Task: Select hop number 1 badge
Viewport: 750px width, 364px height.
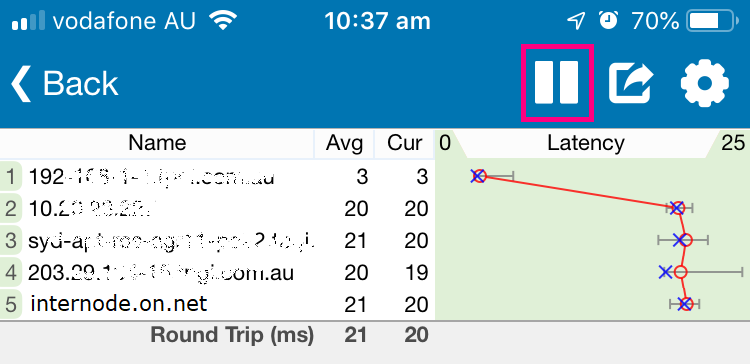Action: tap(11, 177)
